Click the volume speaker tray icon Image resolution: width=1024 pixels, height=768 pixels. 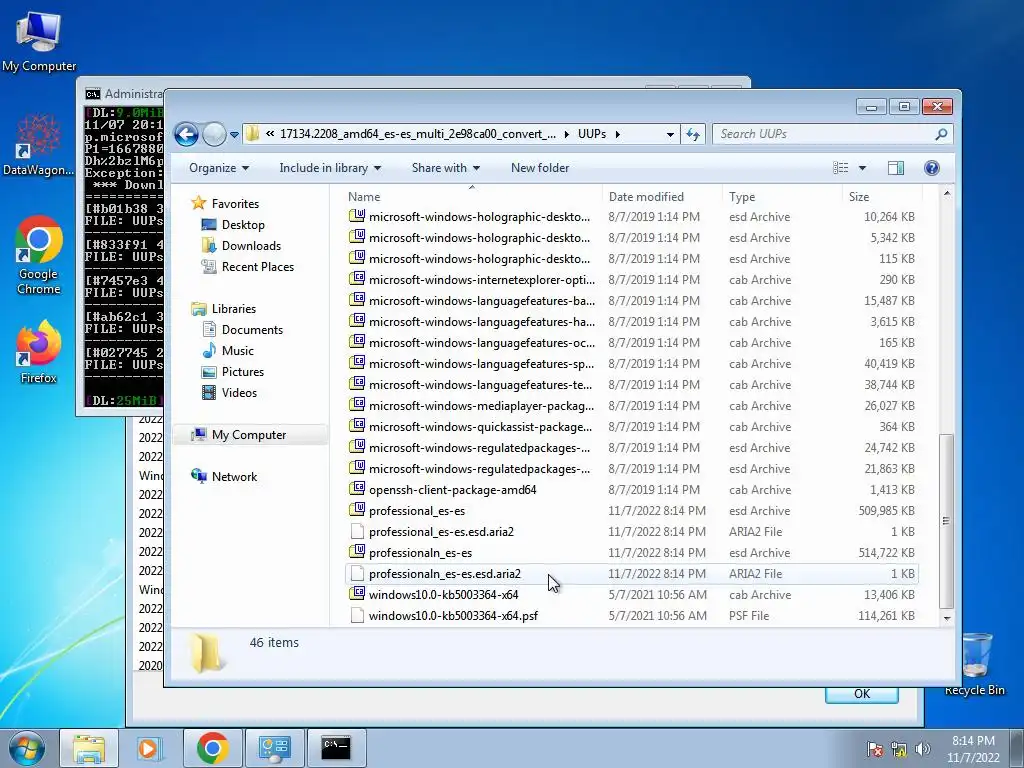922,749
